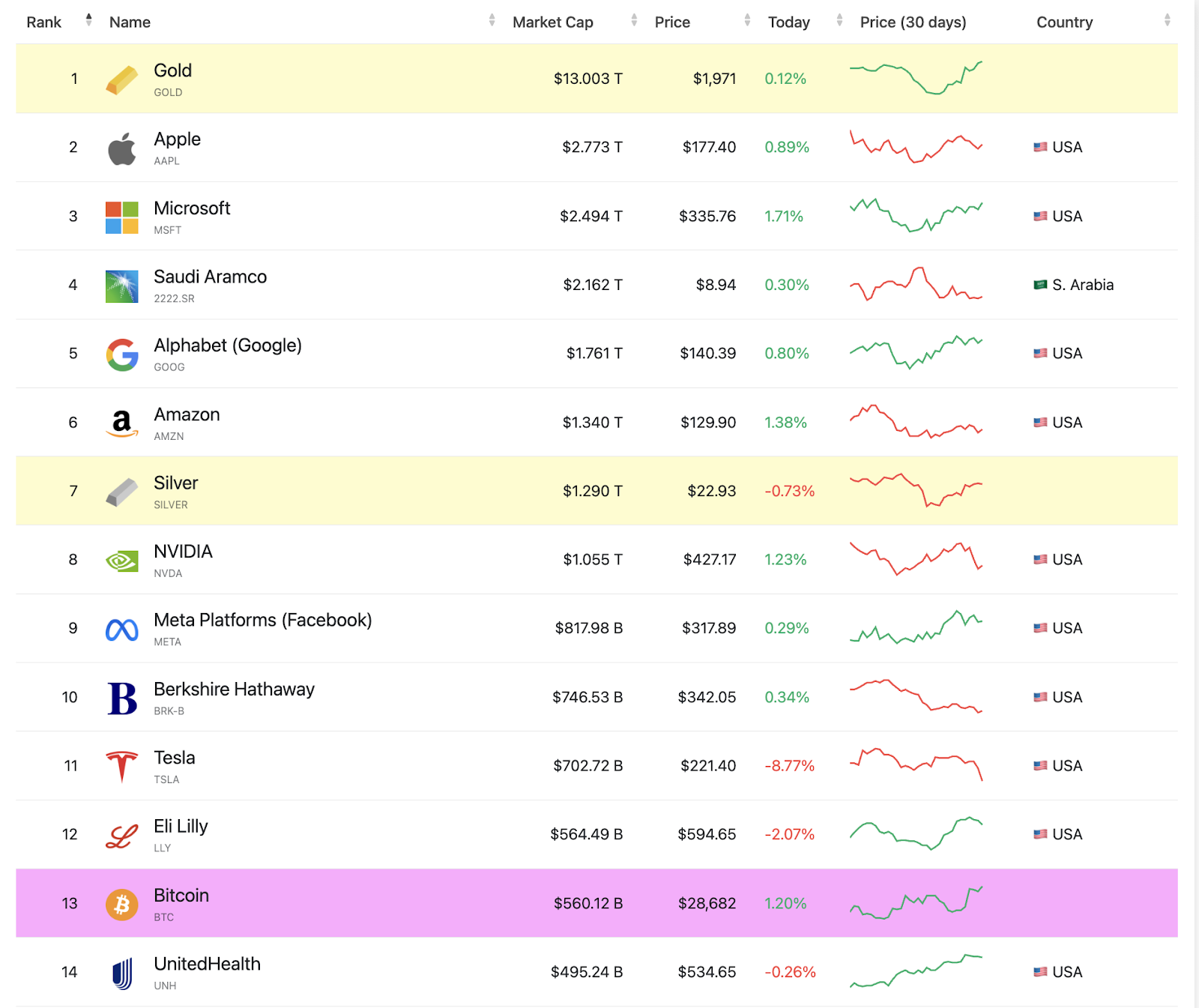The height and width of the screenshot is (1008, 1199).
Task: Click the NVIDIA green eye logo
Action: pyautogui.click(x=122, y=561)
